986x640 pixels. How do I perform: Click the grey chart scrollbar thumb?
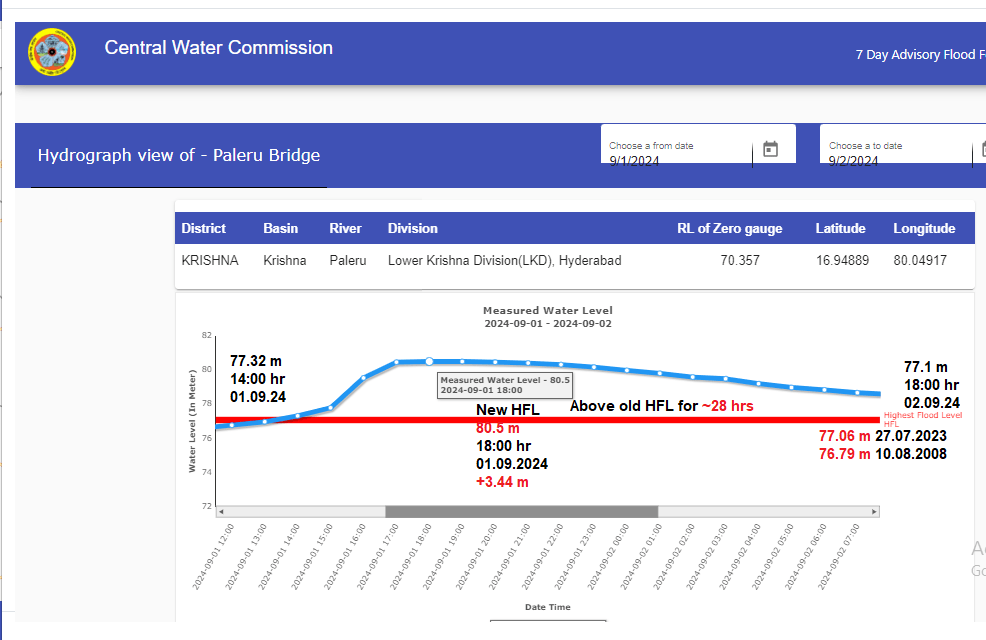click(521, 511)
